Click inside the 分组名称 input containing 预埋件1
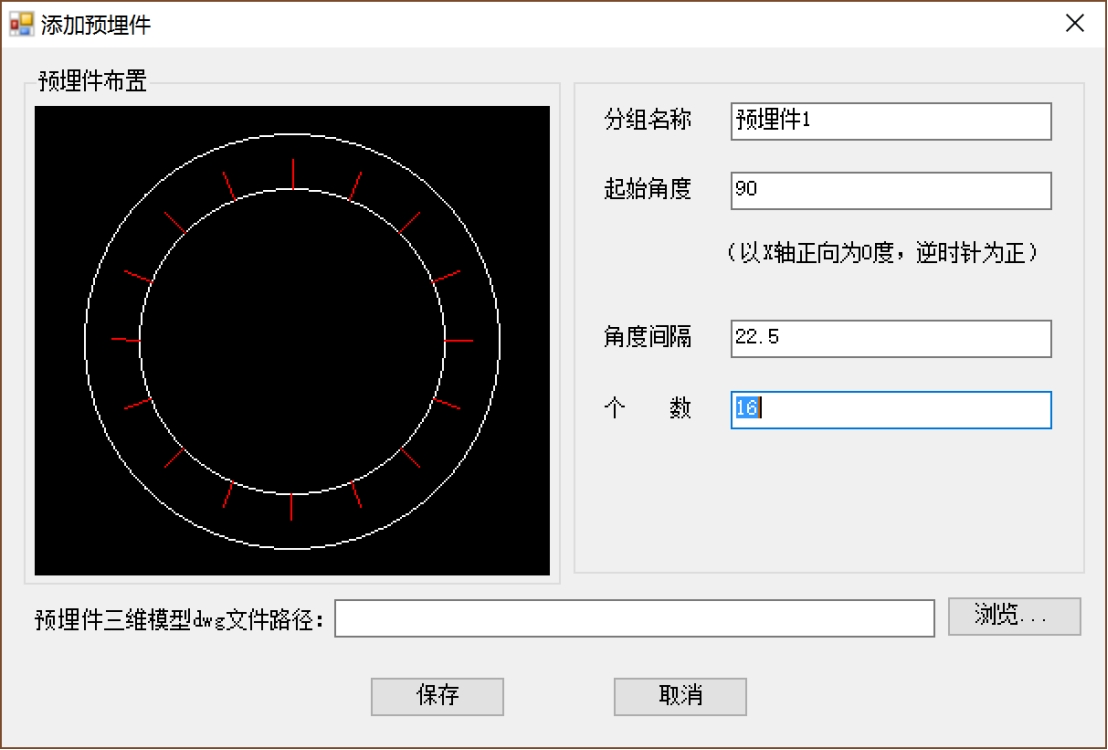This screenshot has height=750, width=1108. [890, 121]
